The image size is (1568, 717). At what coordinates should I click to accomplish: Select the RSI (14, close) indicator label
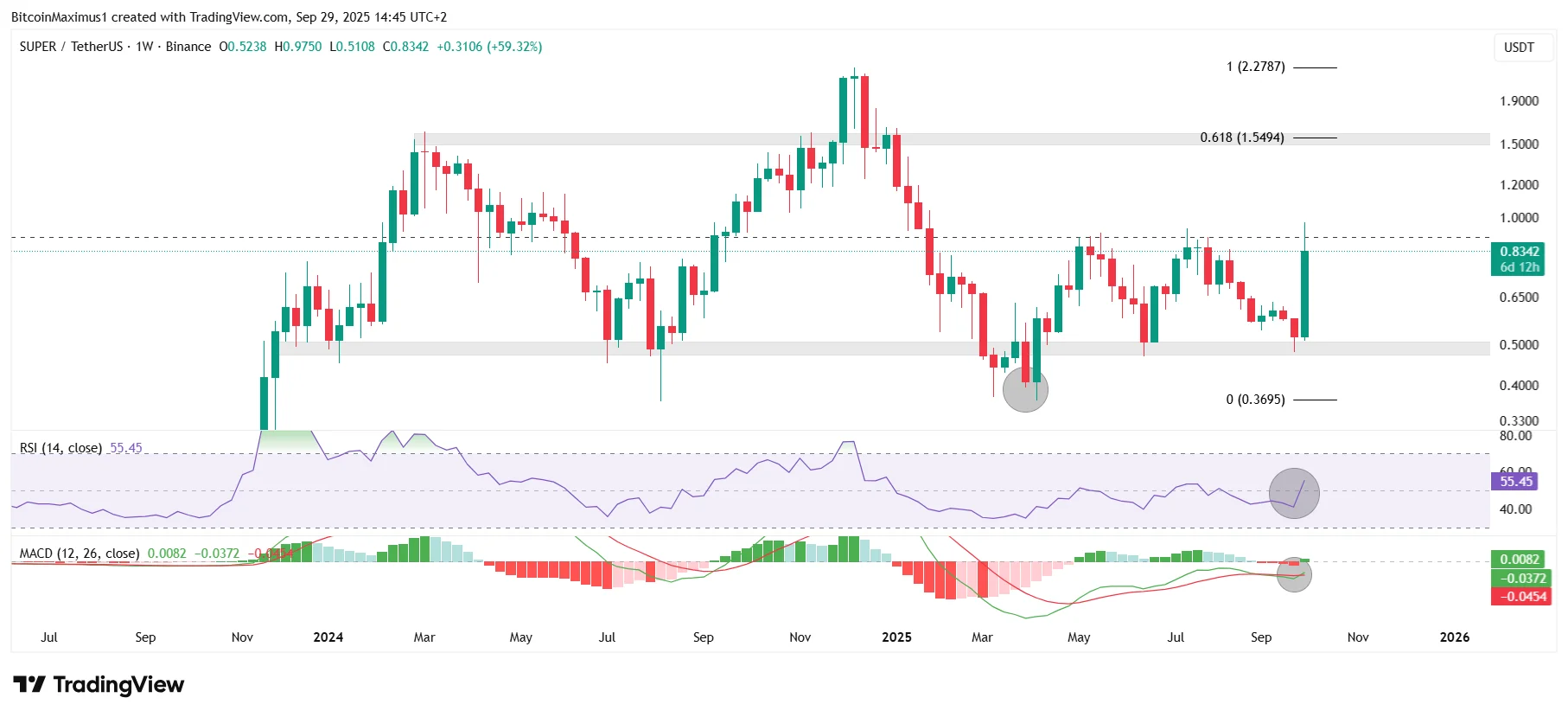61,448
